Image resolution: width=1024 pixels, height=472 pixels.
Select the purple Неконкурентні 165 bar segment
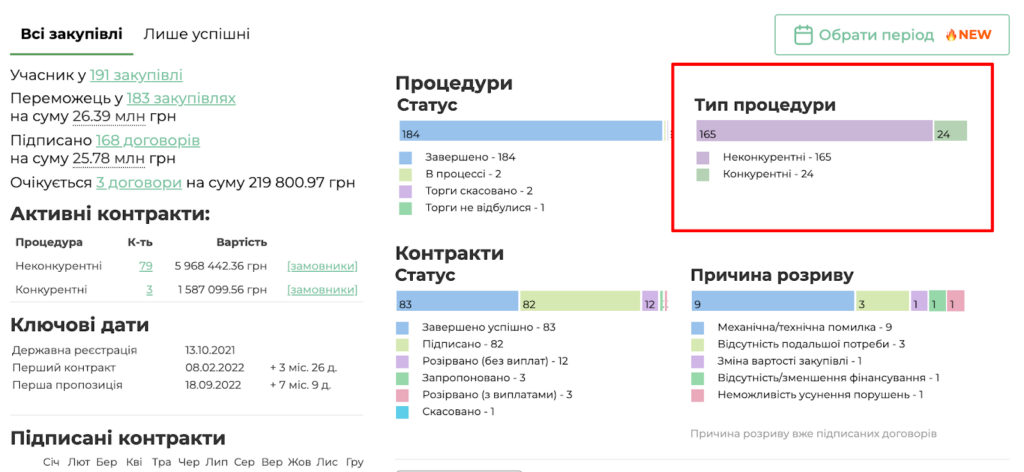814,132
